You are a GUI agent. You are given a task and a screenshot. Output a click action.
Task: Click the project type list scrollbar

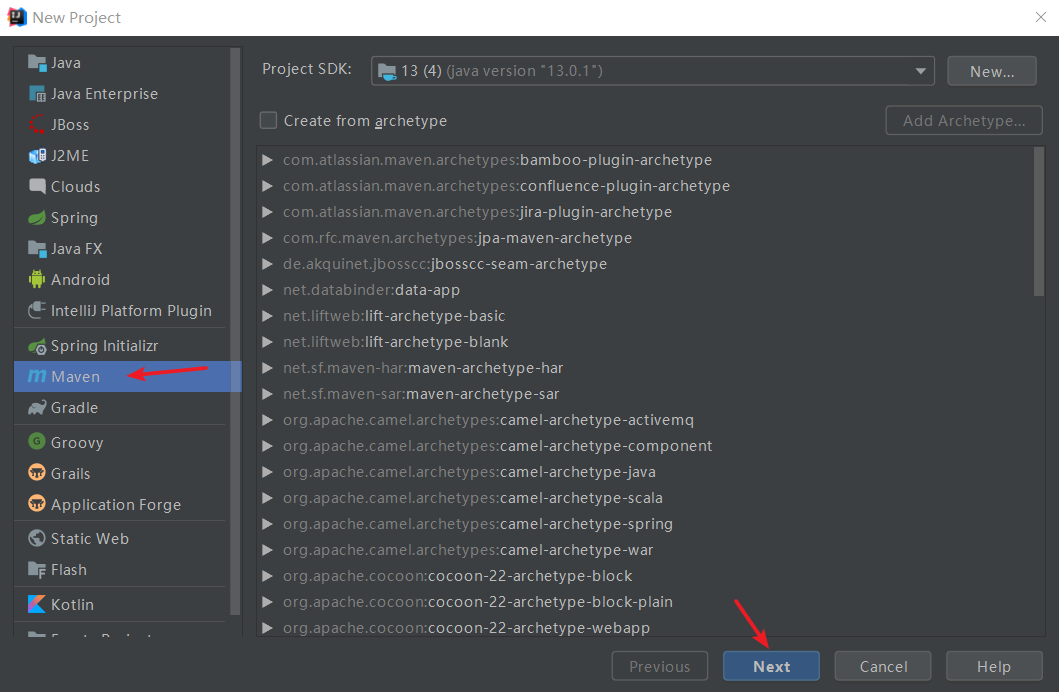pyautogui.click(x=235, y=331)
